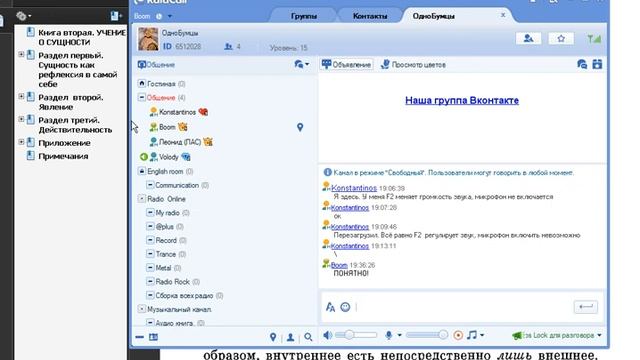Switch to the Просмотр цветов tab
This screenshot has height=360, width=640.
[x=413, y=64]
